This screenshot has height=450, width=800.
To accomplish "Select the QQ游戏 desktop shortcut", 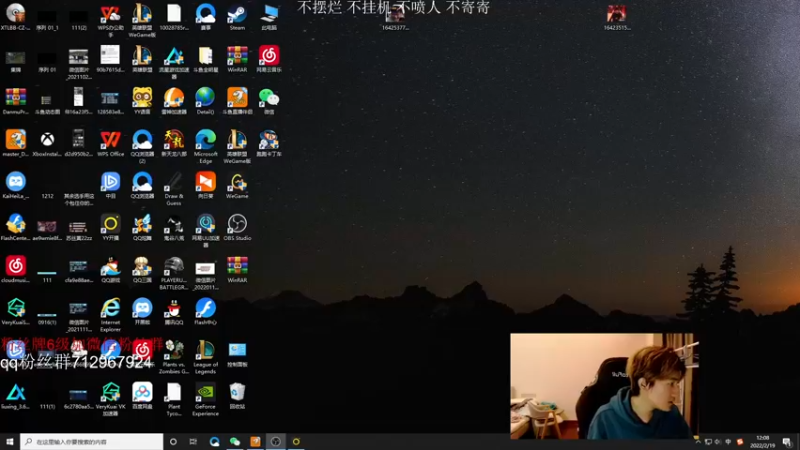I will click(x=110, y=269).
